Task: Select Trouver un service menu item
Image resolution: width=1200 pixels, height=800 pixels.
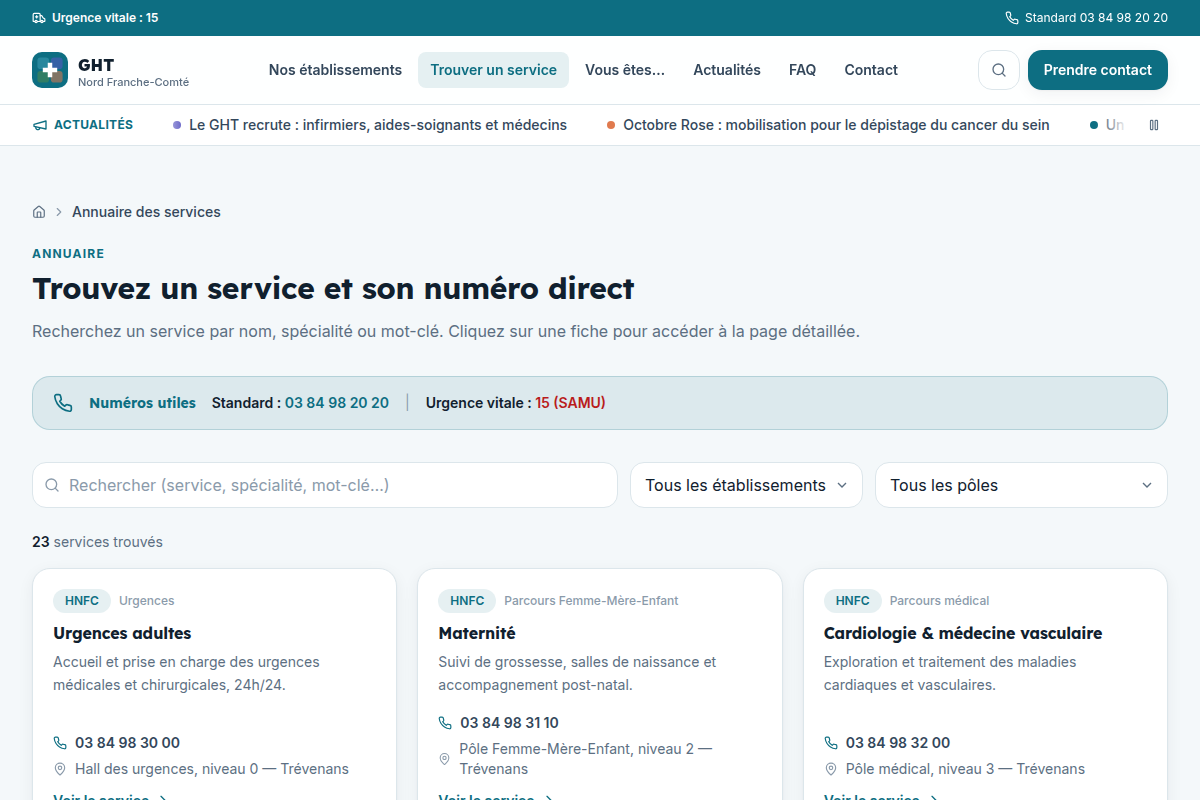Action: pos(493,70)
